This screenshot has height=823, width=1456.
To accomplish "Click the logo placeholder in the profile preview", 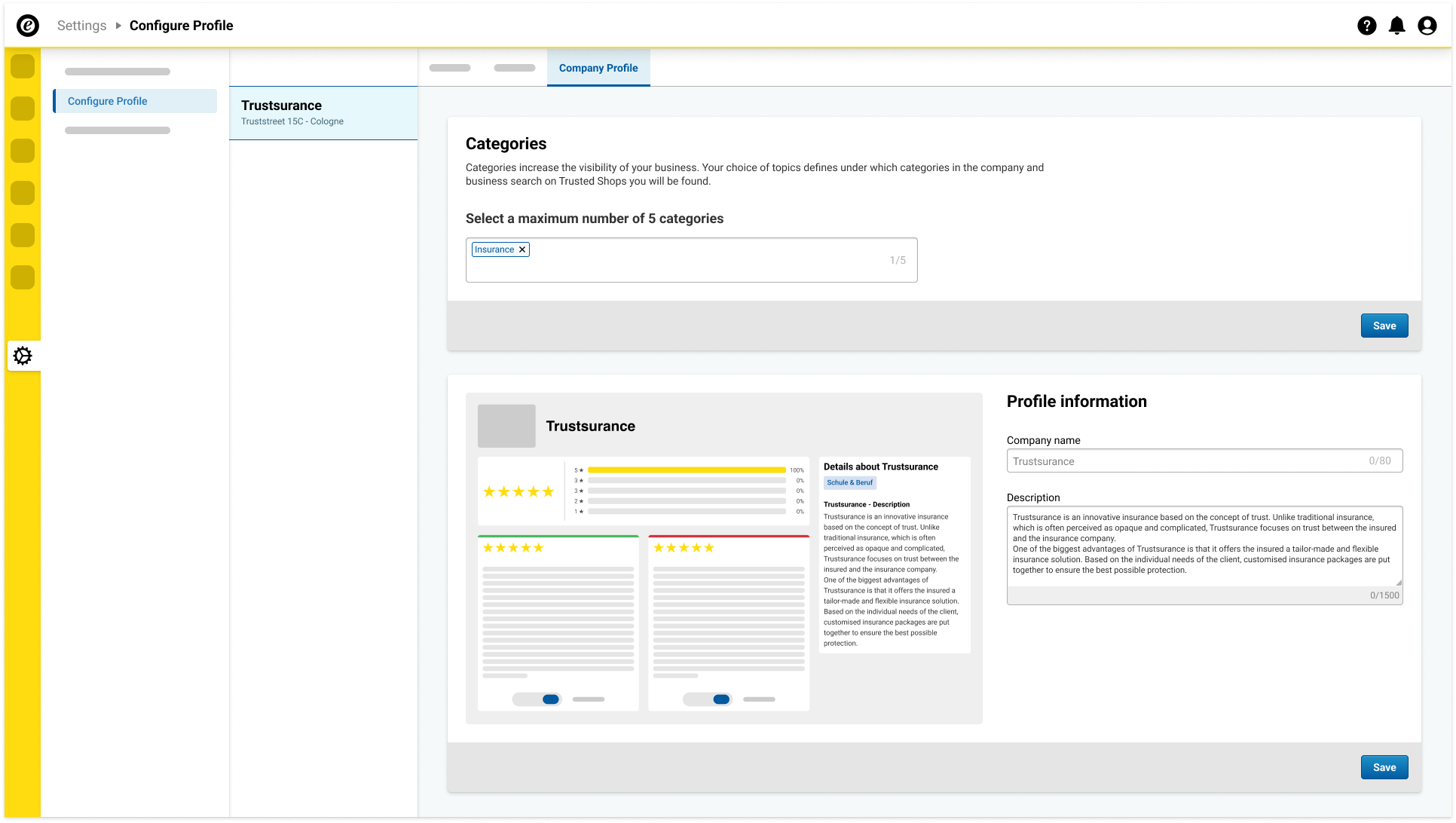I will tap(506, 426).
